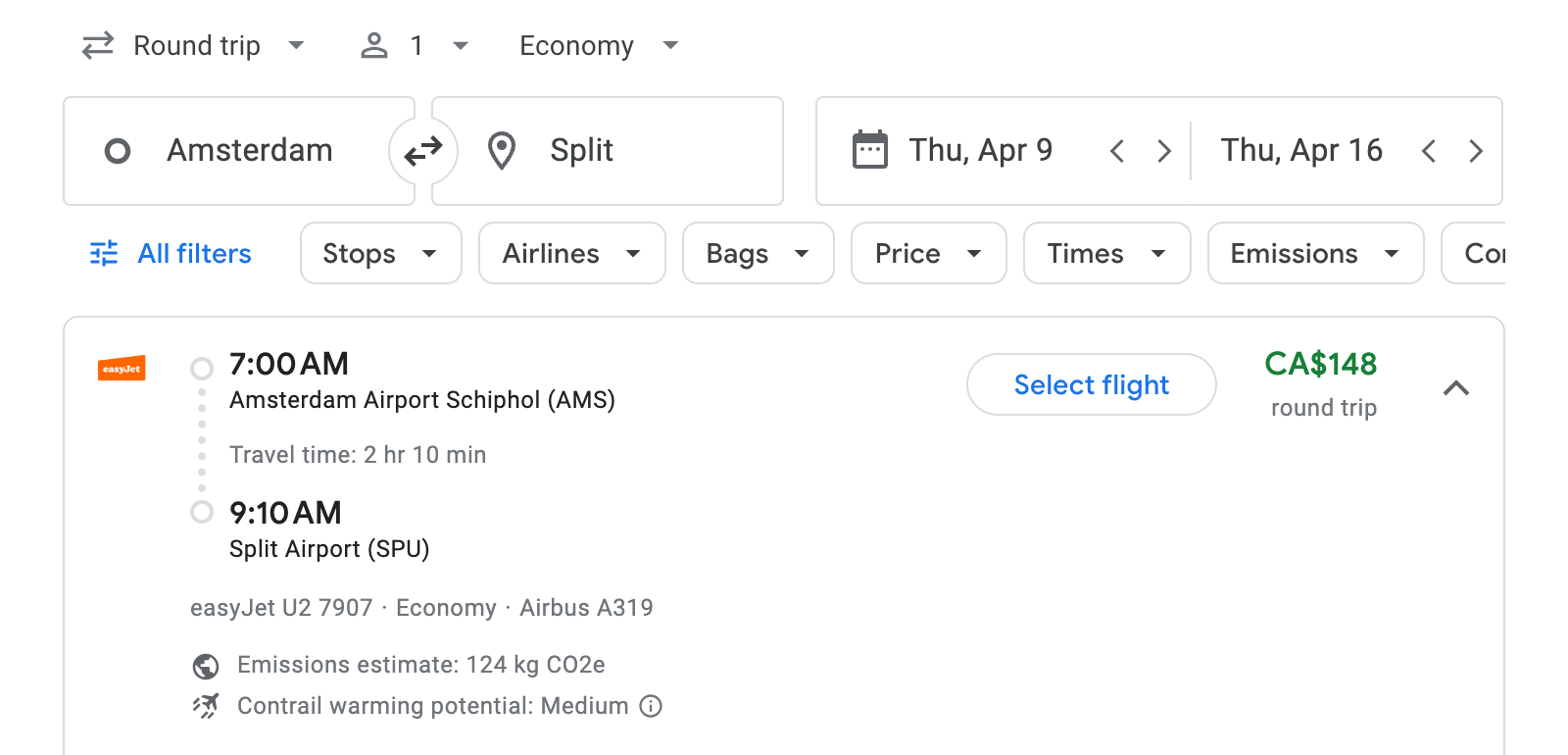Click the emissions estimate globe icon
This screenshot has width=1568, height=755.
pos(204,665)
